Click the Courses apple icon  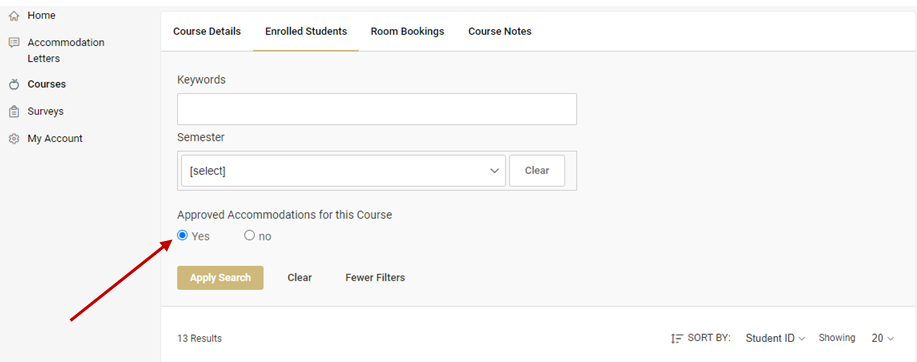[14, 84]
